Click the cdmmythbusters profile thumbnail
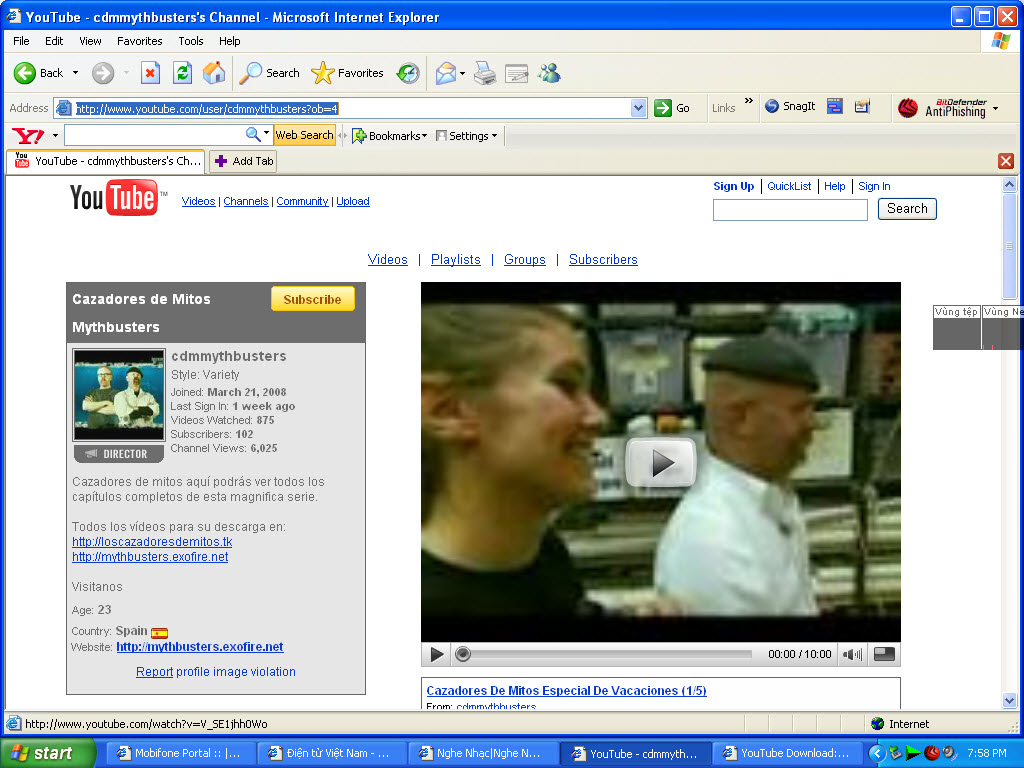Image resolution: width=1024 pixels, height=768 pixels. [x=119, y=394]
